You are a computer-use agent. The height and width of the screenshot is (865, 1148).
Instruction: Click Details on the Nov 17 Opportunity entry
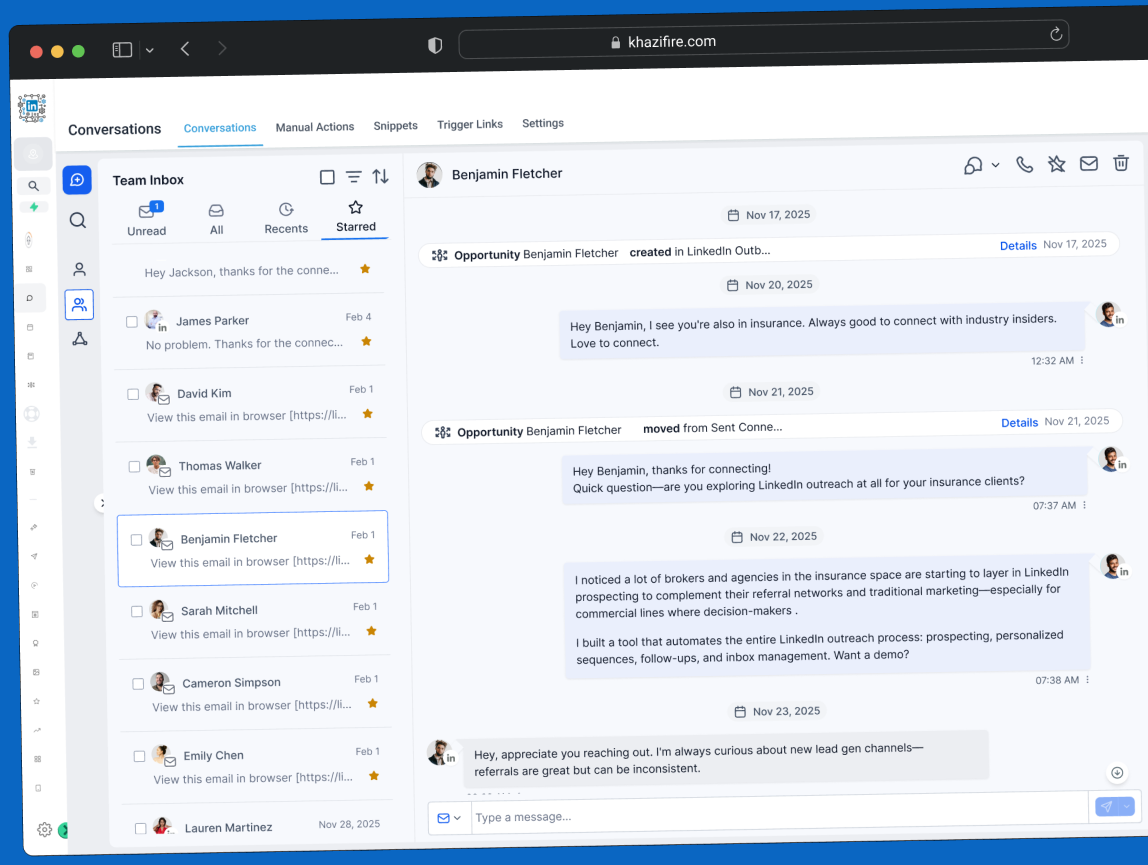[x=1018, y=245]
